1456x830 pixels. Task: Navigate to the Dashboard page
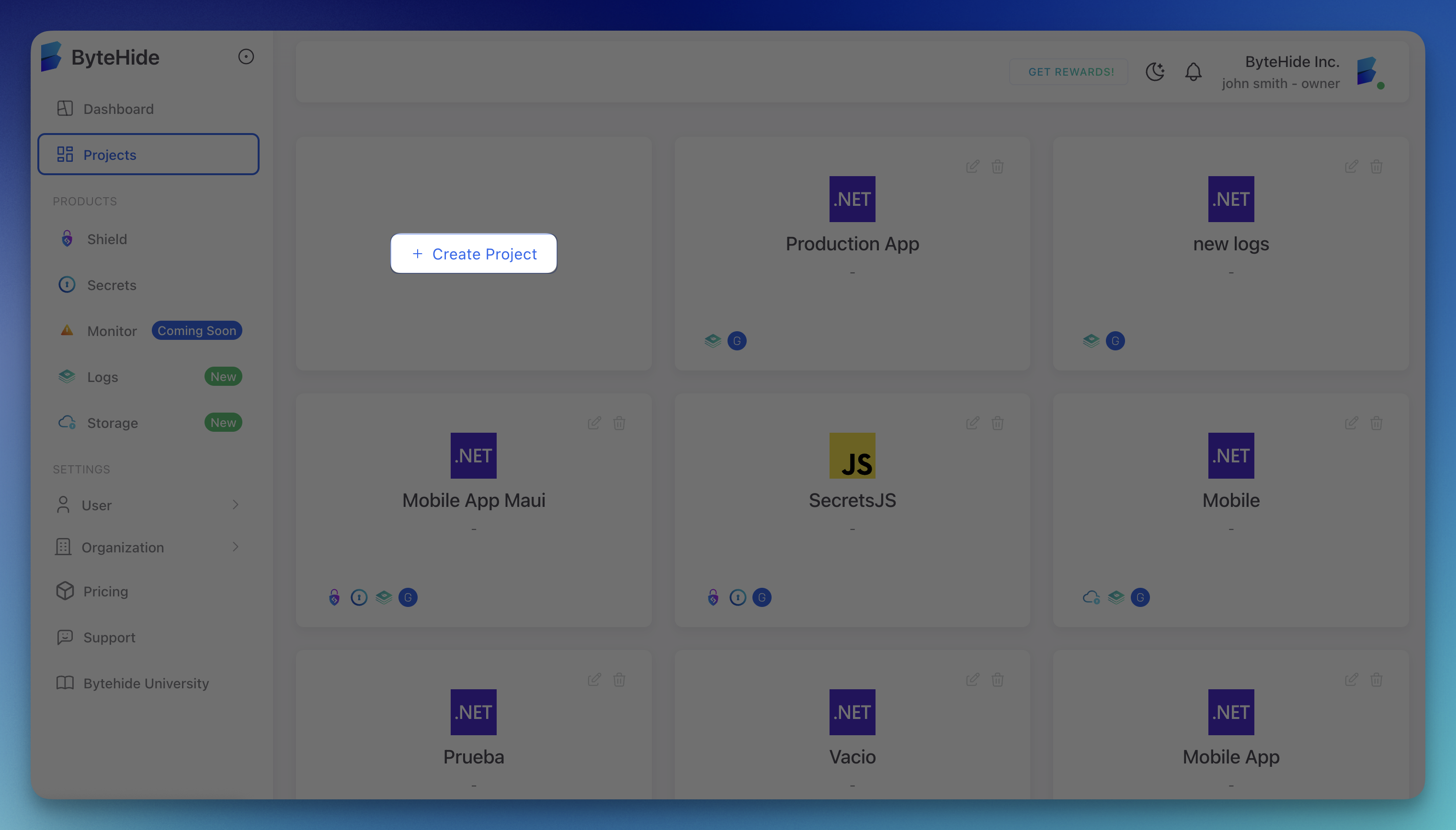(x=118, y=109)
